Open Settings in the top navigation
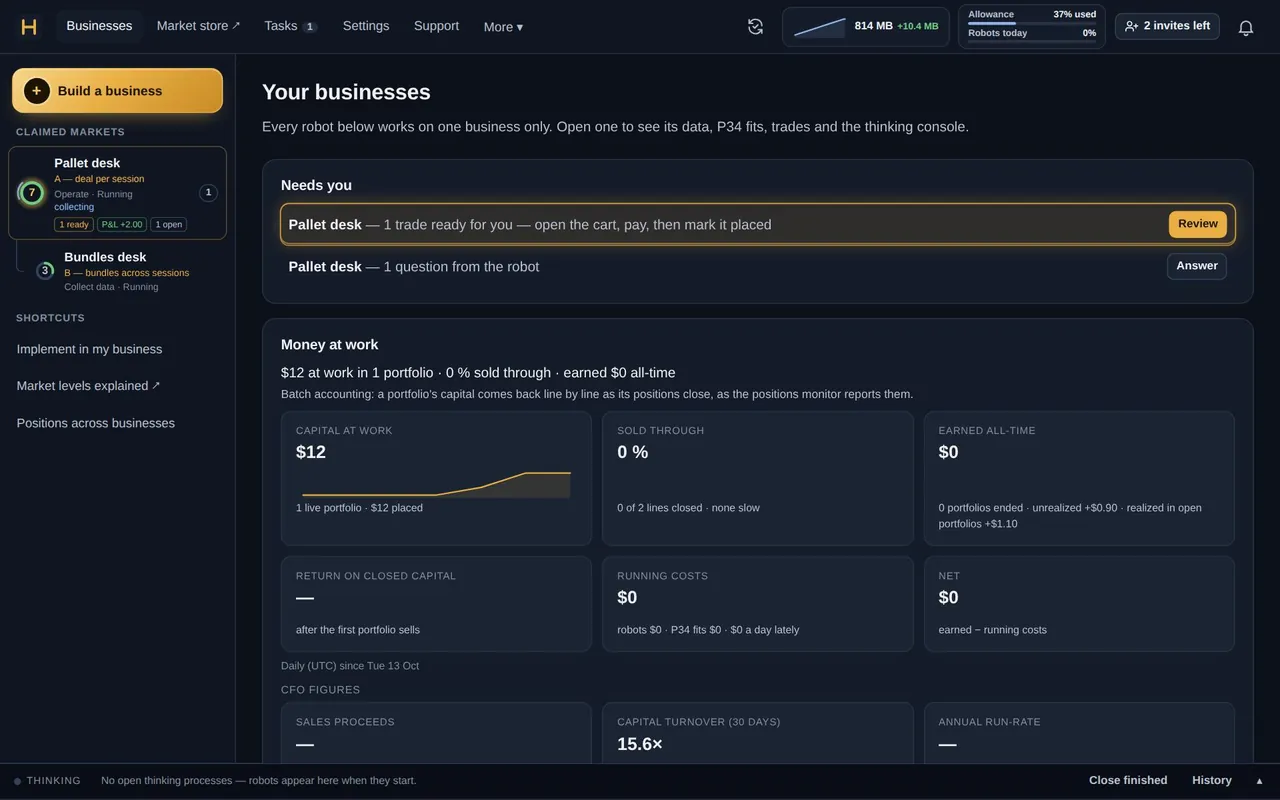The width and height of the screenshot is (1280, 800). 366,26
